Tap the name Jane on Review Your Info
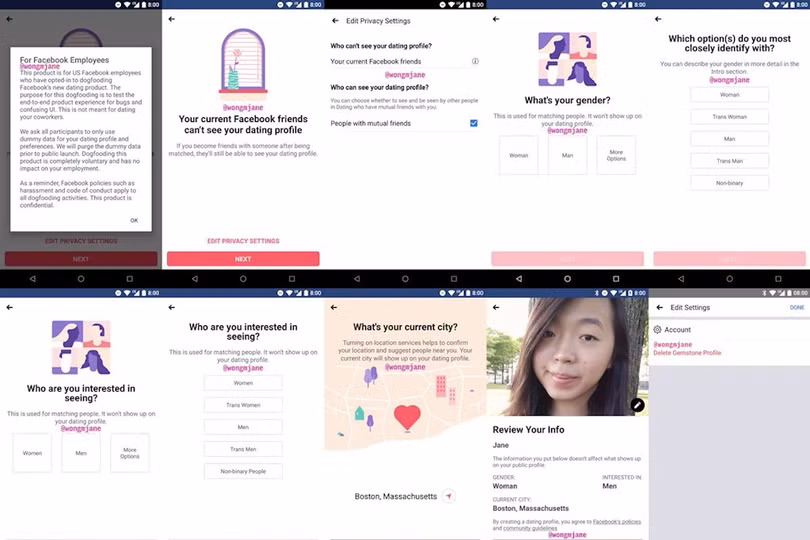Screen dimensions: 810x540 click(501, 445)
